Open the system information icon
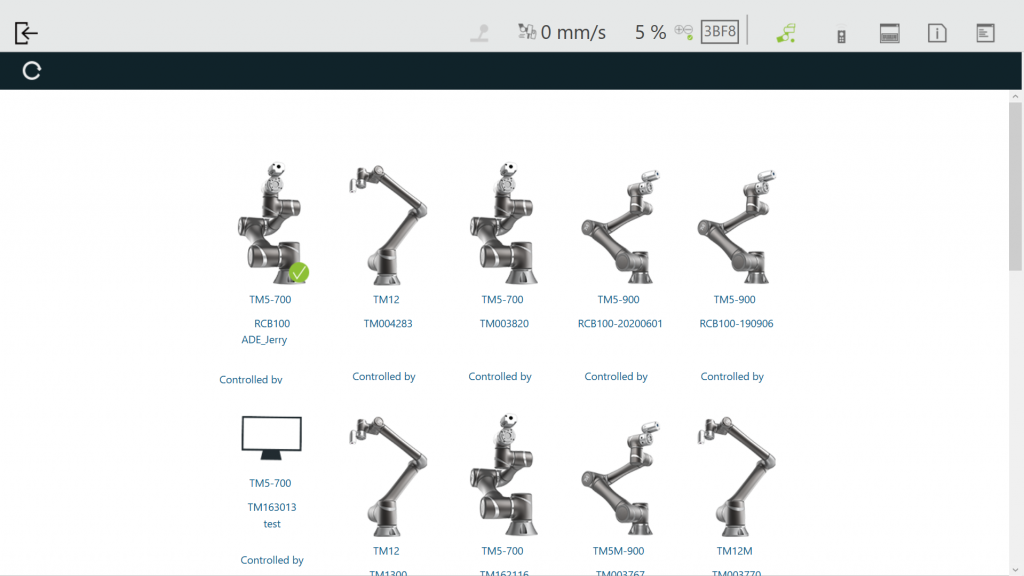 click(x=937, y=33)
